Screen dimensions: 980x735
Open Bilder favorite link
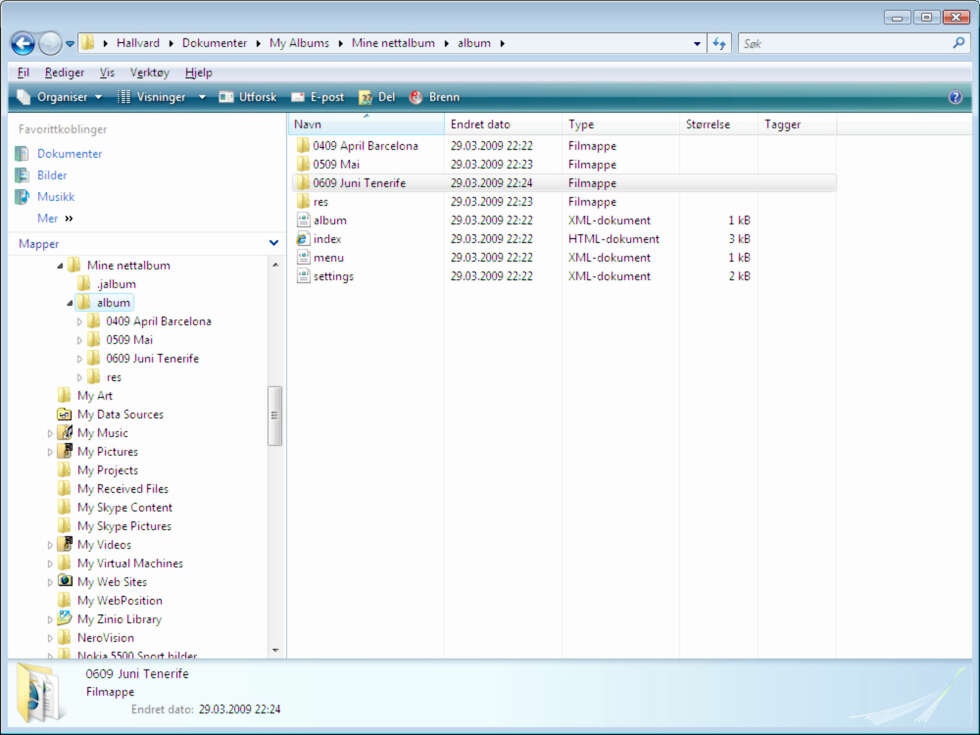(x=52, y=176)
